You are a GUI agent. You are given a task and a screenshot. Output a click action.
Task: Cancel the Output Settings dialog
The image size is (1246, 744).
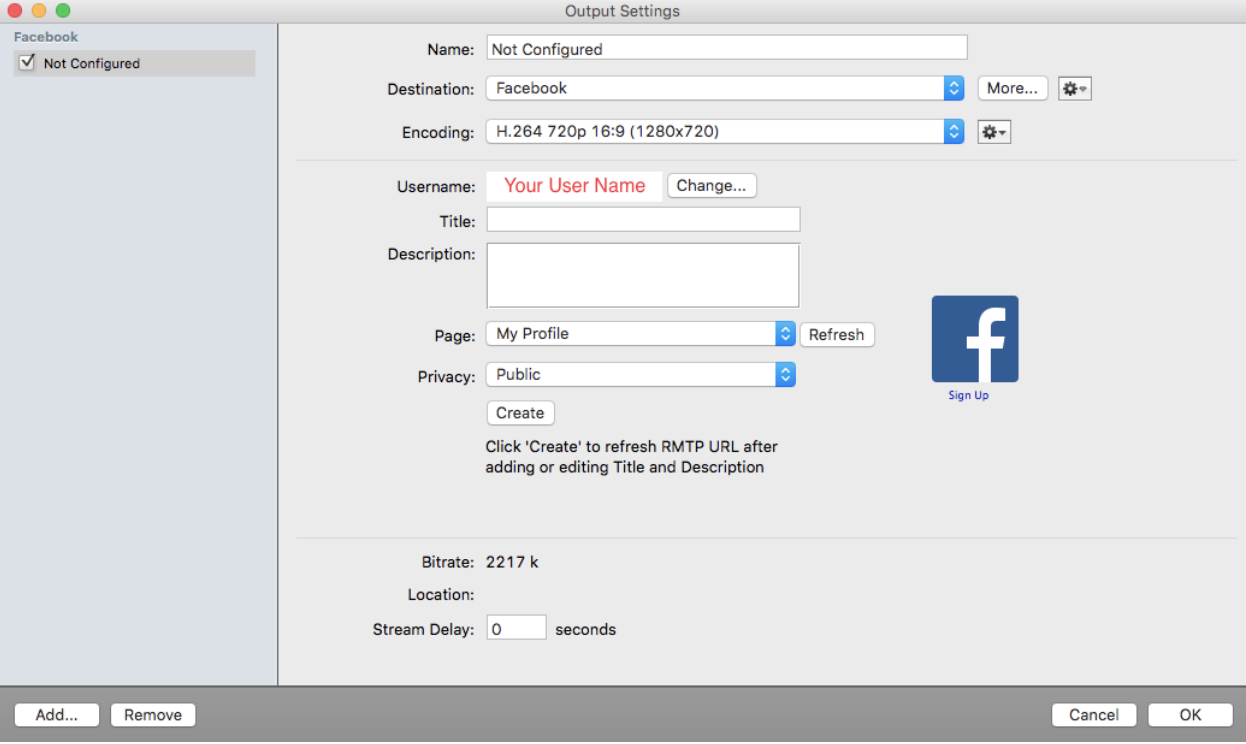[1094, 715]
